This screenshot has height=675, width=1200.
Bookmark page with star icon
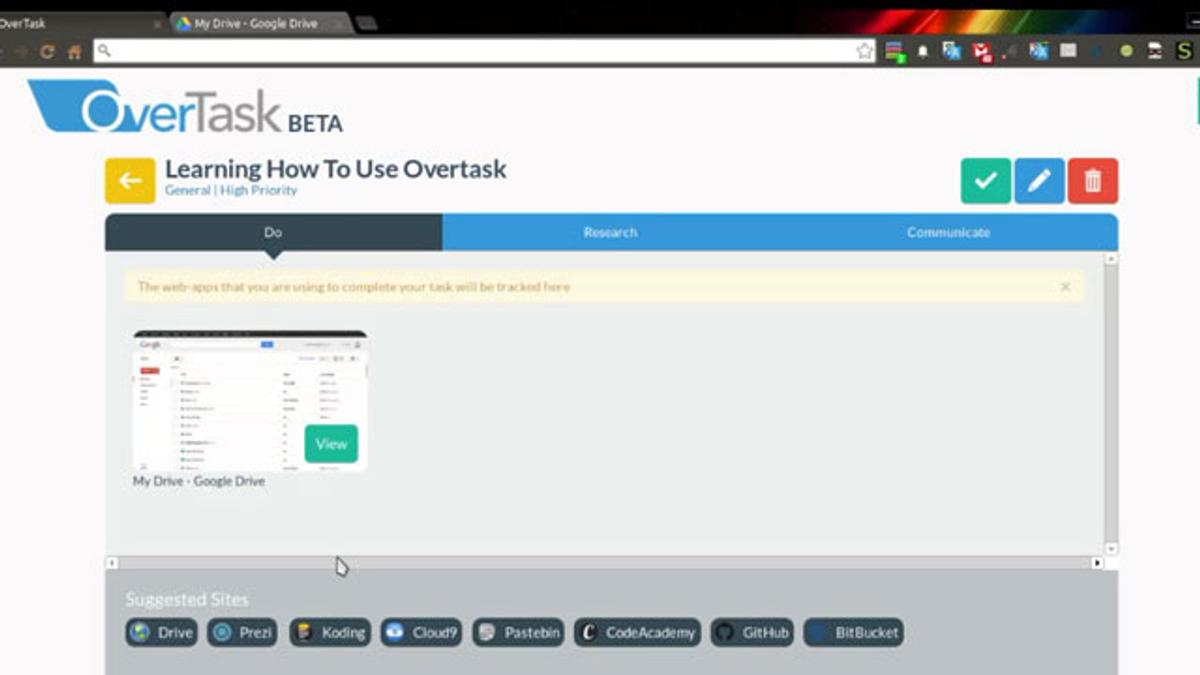(x=864, y=51)
